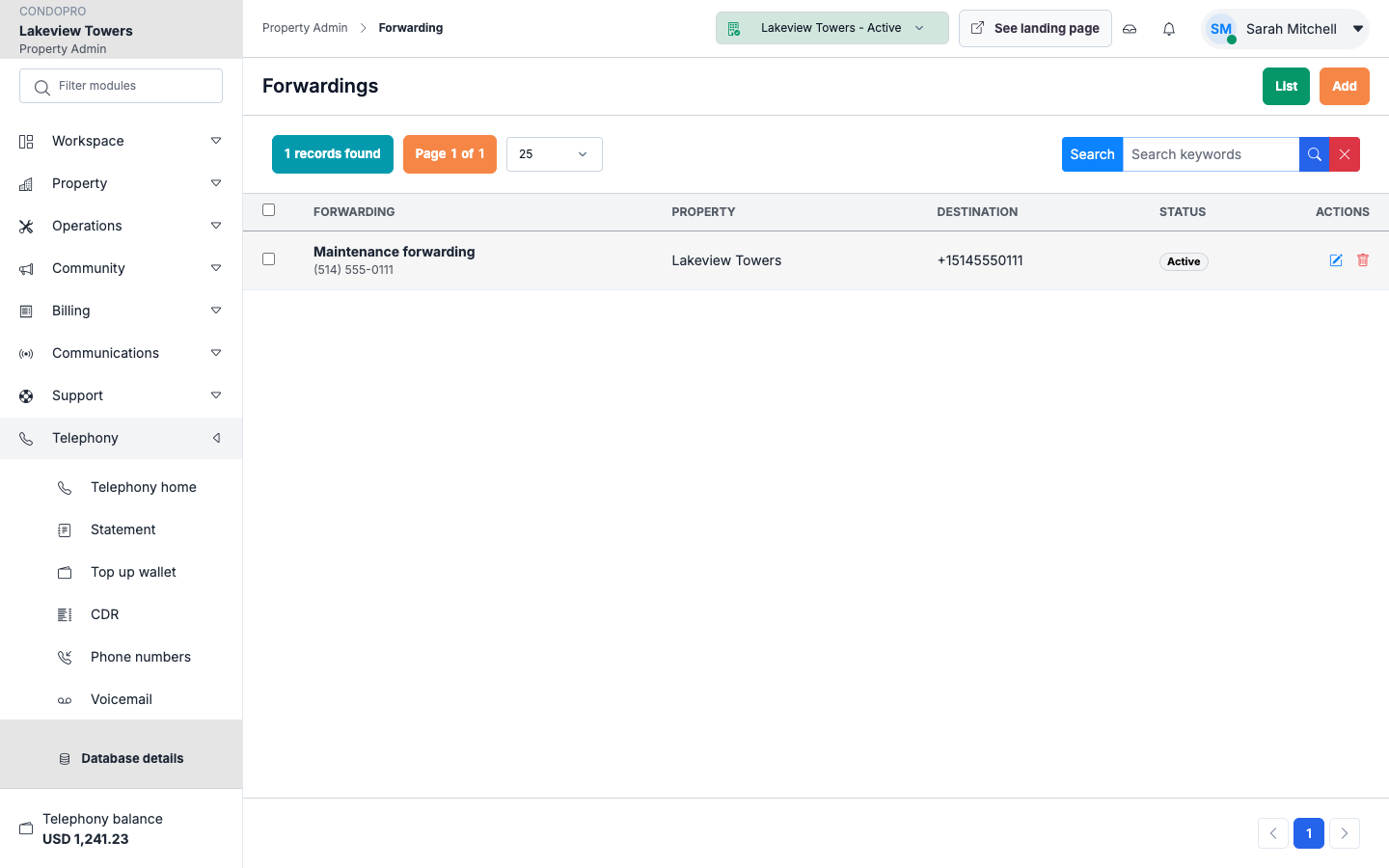Click the Phone numbers incoming-call icon
The image size is (1389, 868).
pos(65,658)
